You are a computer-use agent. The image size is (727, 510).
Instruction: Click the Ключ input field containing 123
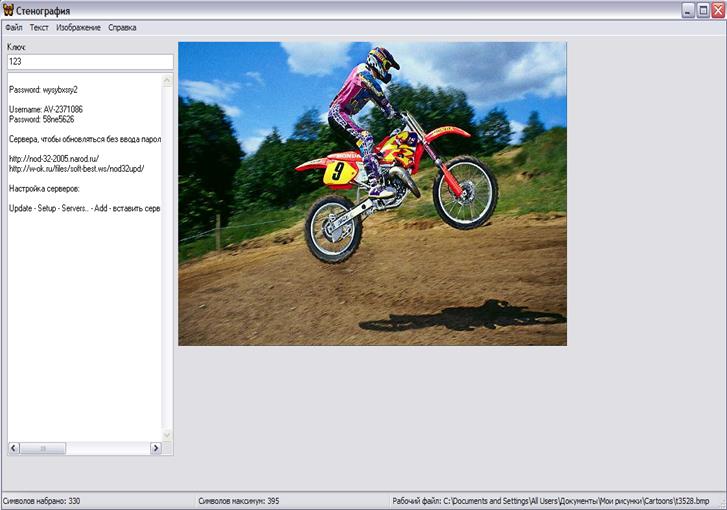[89, 62]
